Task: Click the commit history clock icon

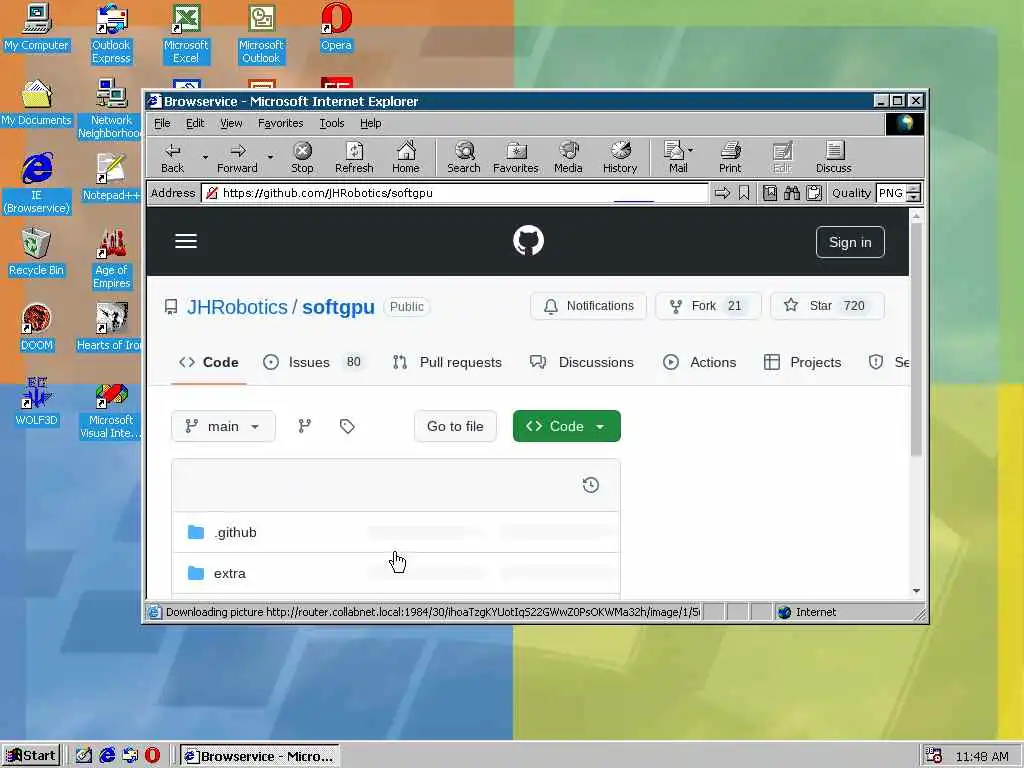Action: pos(590,485)
